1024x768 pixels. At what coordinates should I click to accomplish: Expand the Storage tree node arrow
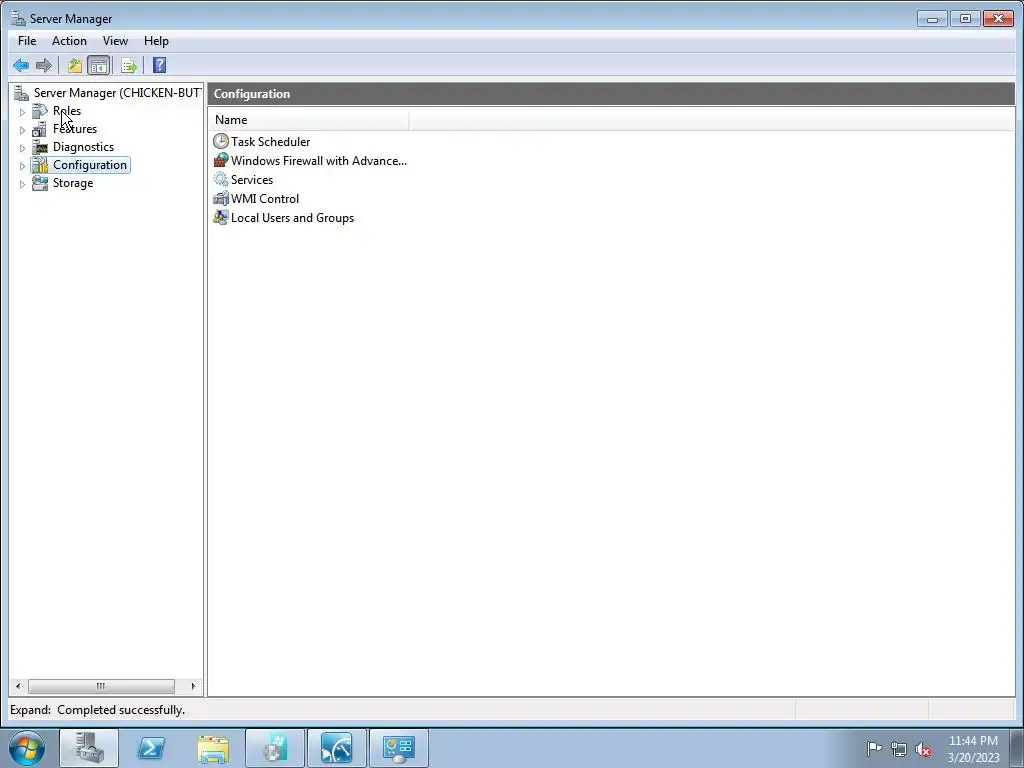point(22,184)
